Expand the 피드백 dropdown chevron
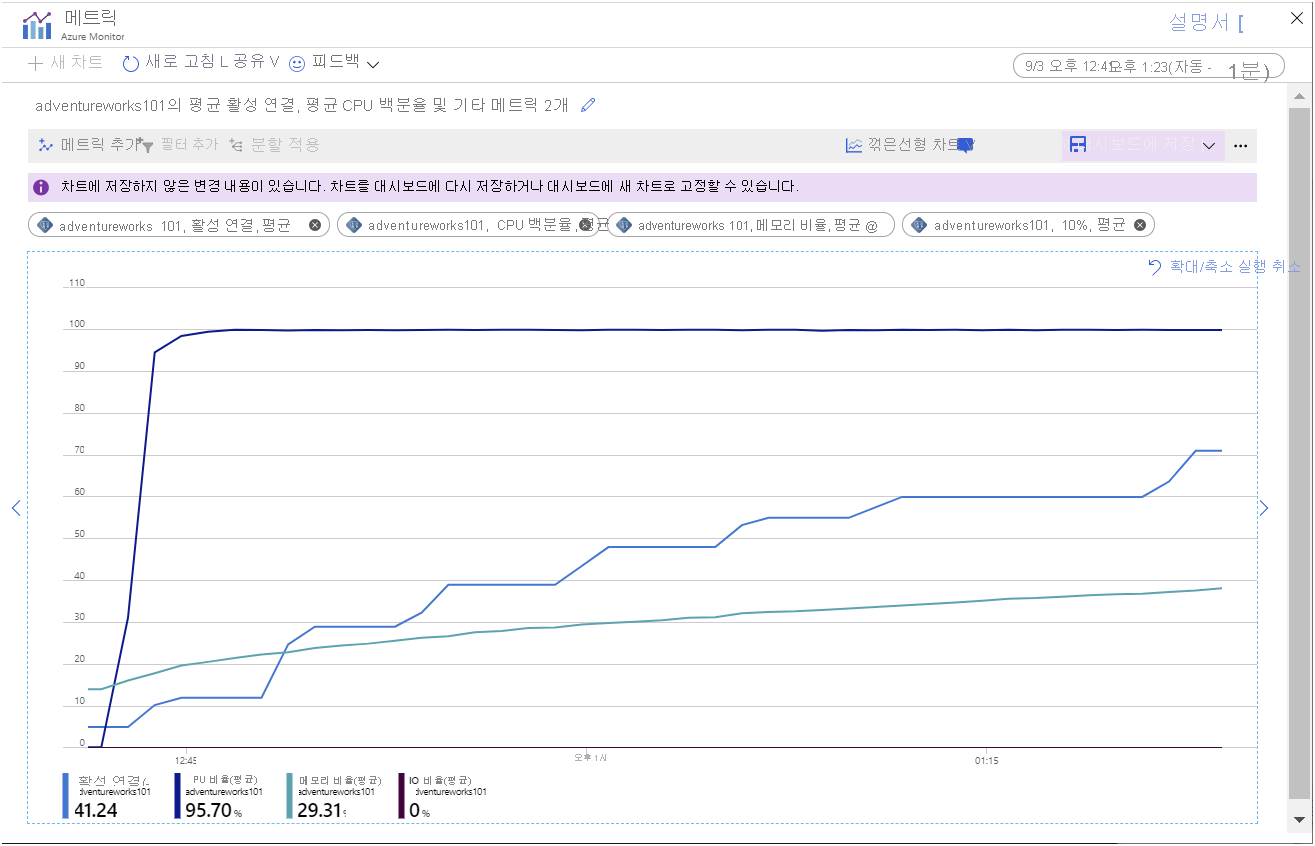Screen dimensions: 1315x846 coord(373,64)
